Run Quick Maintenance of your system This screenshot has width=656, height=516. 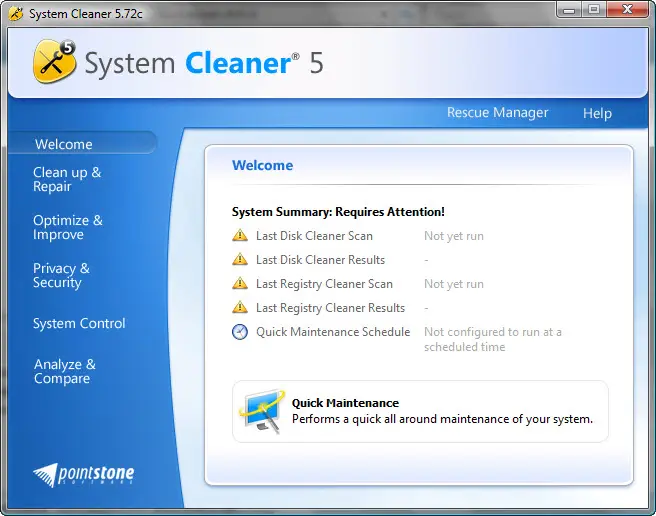click(420, 411)
